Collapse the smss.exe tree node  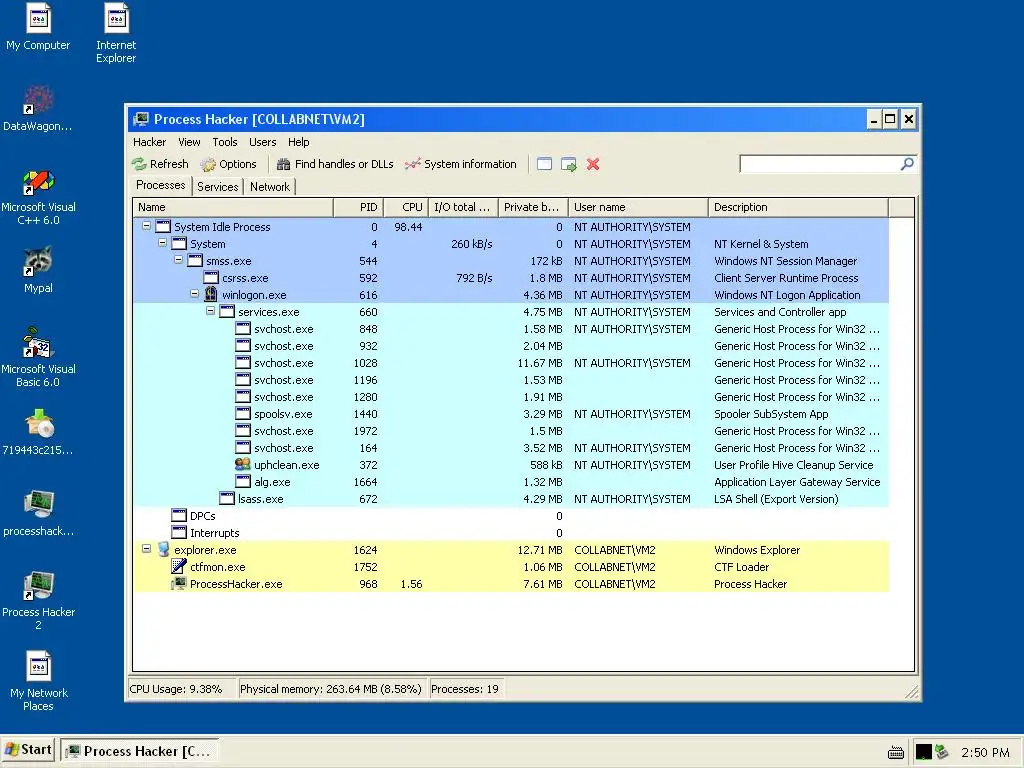pos(178,260)
